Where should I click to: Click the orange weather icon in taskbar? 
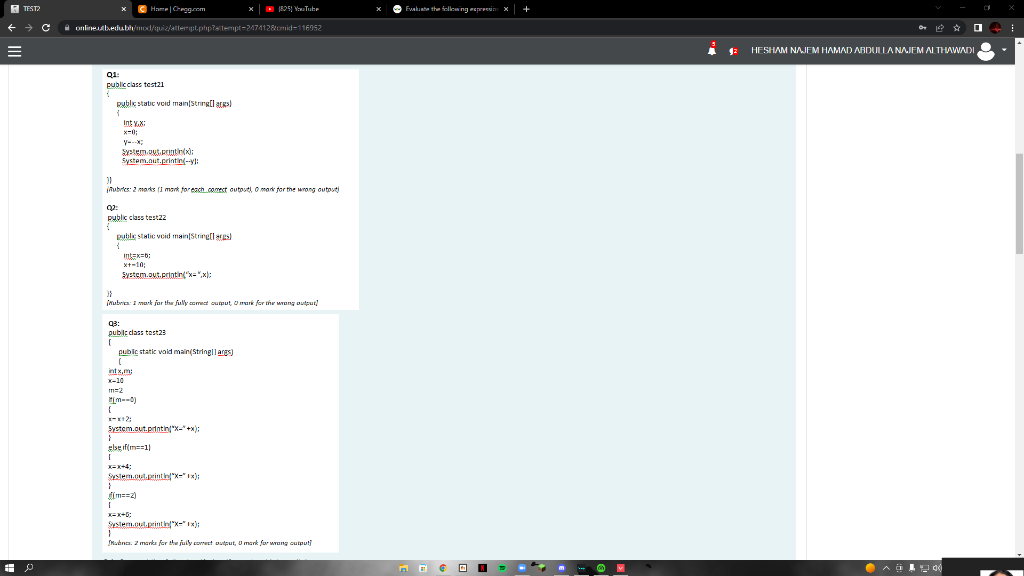[870, 568]
